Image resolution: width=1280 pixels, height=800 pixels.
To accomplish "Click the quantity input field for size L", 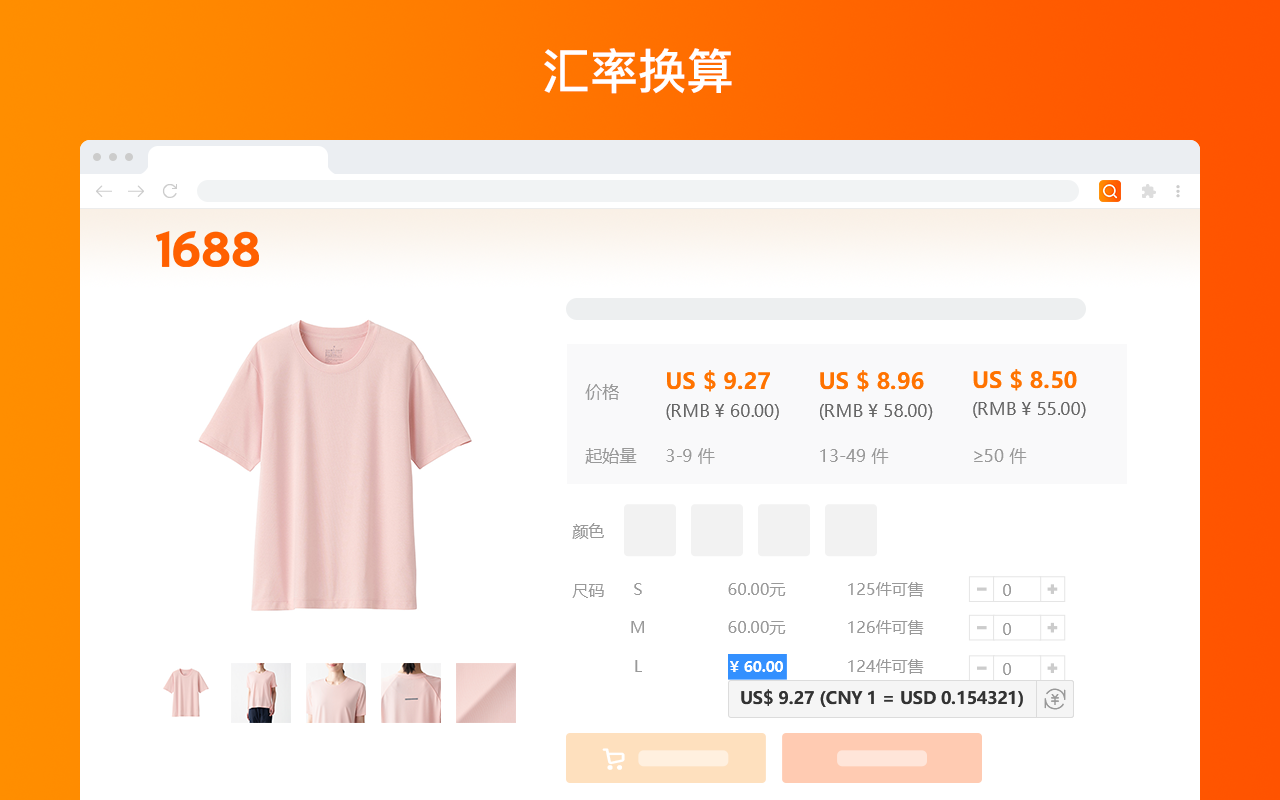I will point(1016,668).
